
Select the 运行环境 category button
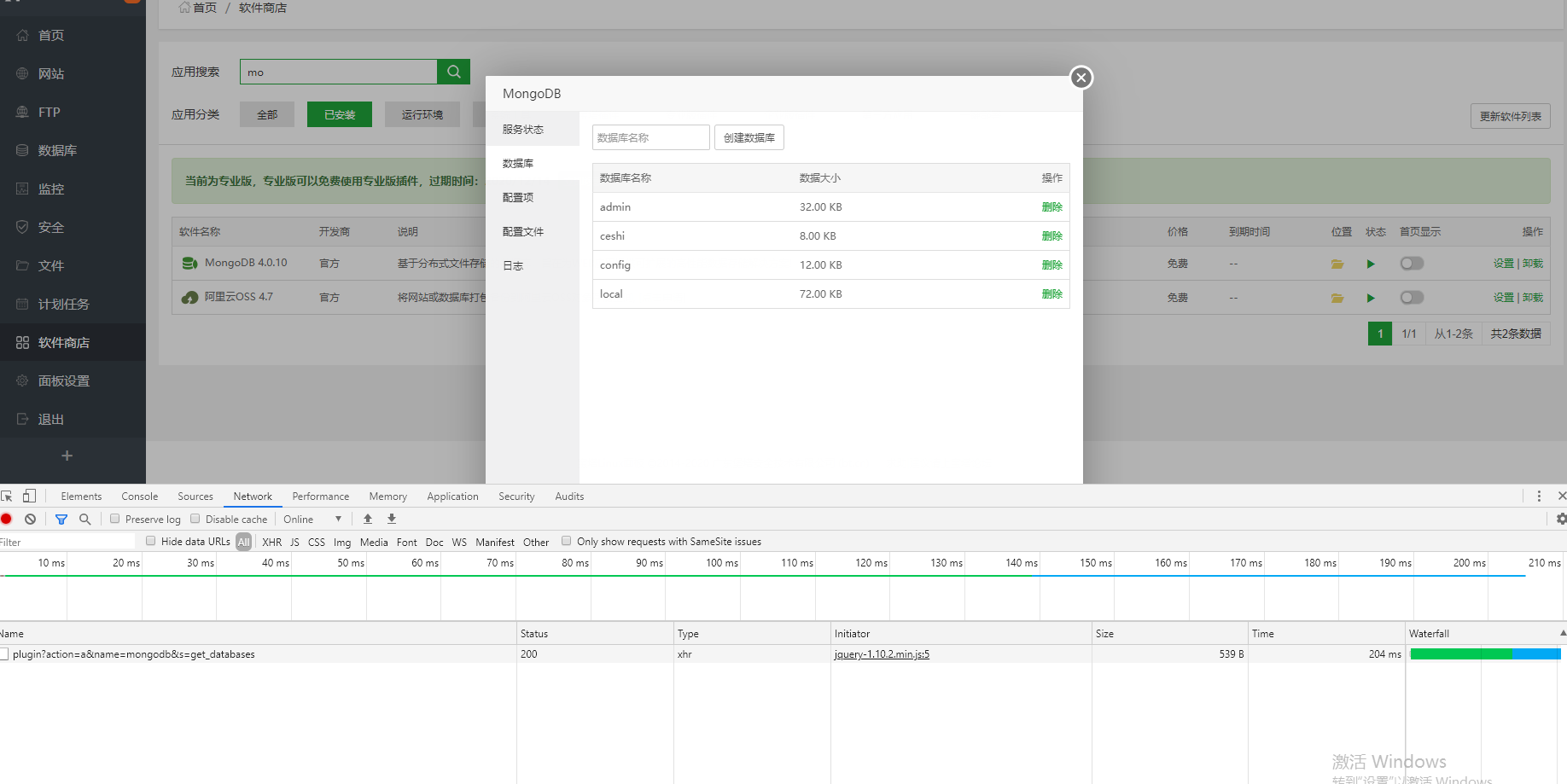[422, 114]
